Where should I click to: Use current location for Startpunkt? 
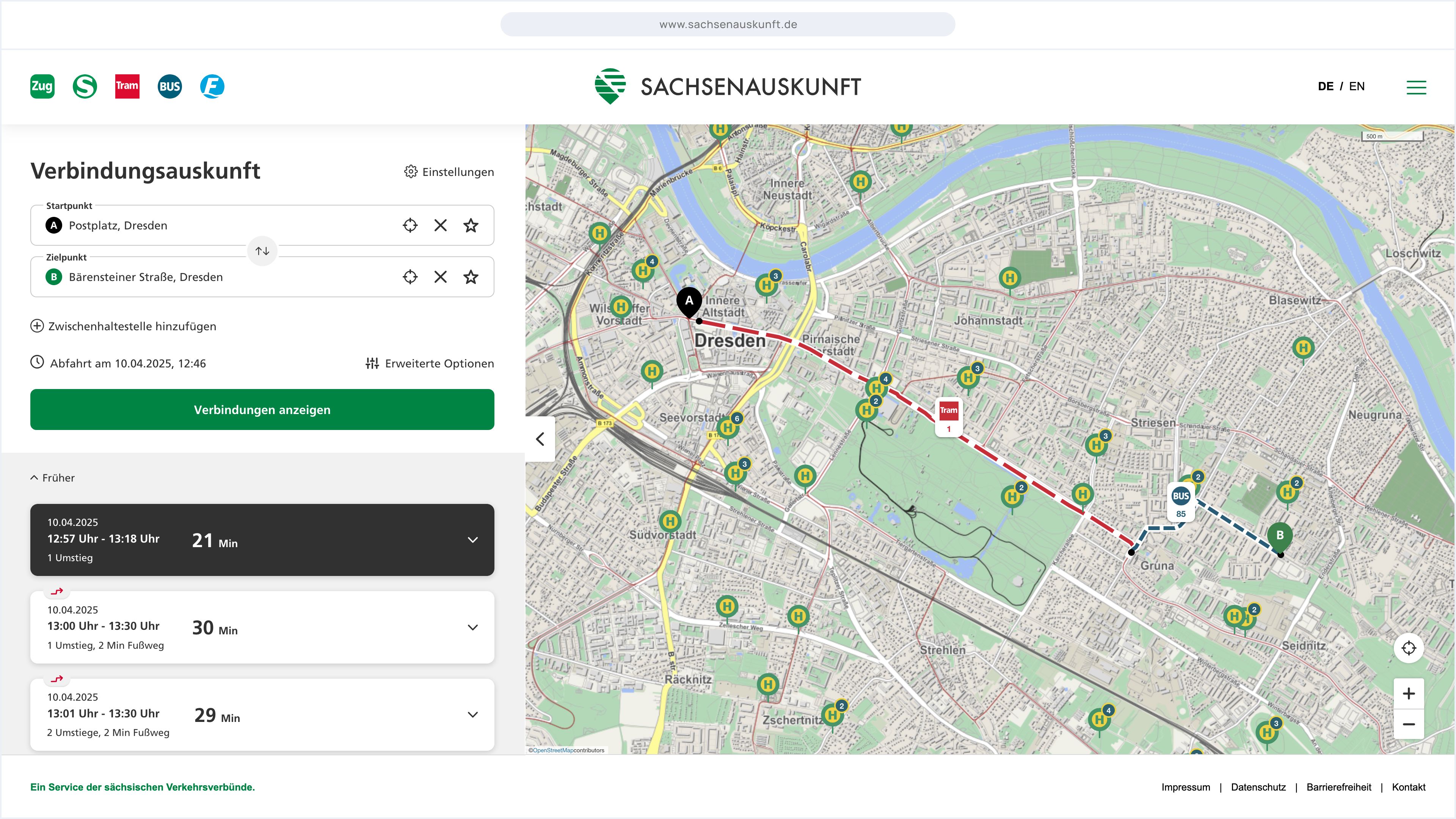click(410, 226)
